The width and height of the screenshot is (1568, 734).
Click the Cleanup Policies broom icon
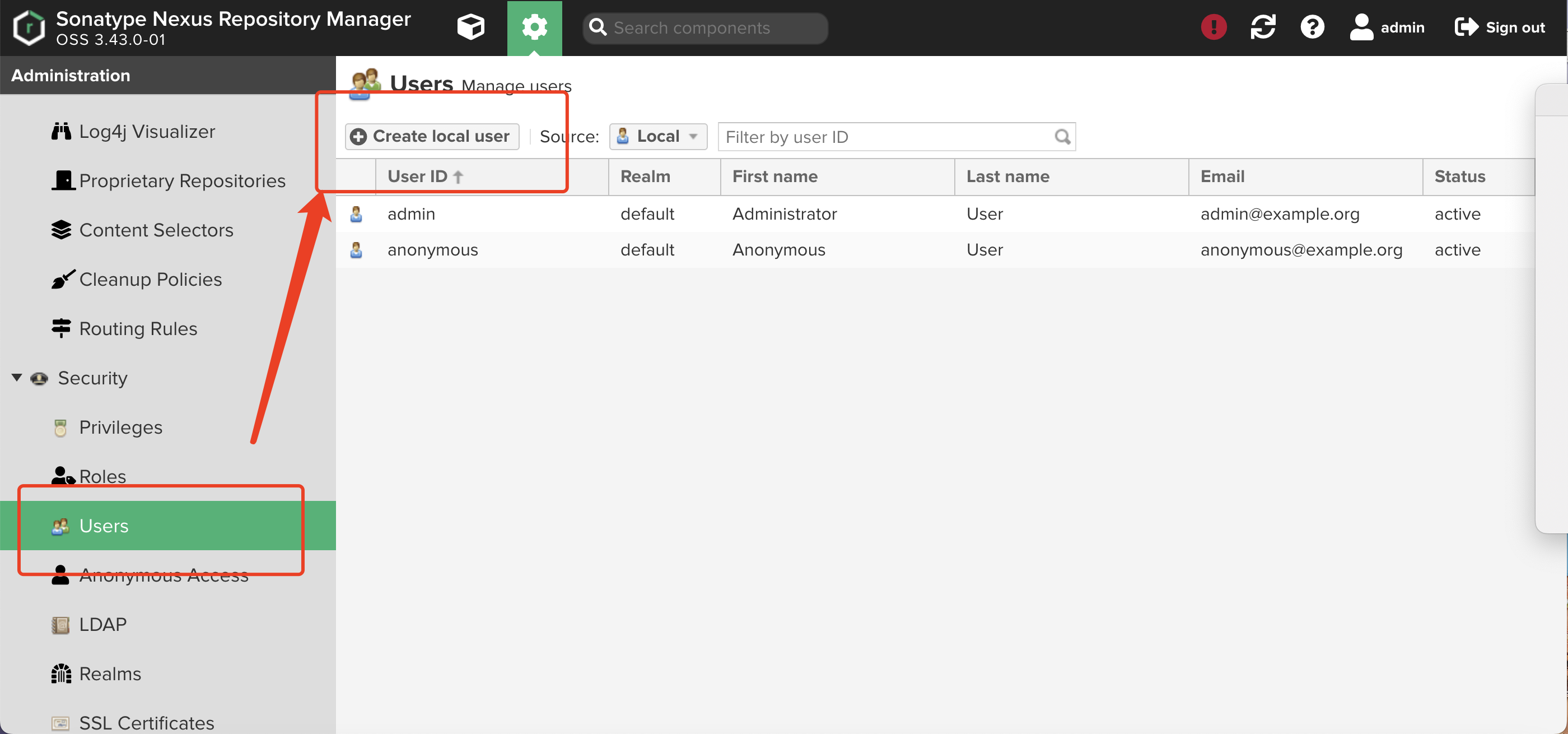click(x=63, y=279)
